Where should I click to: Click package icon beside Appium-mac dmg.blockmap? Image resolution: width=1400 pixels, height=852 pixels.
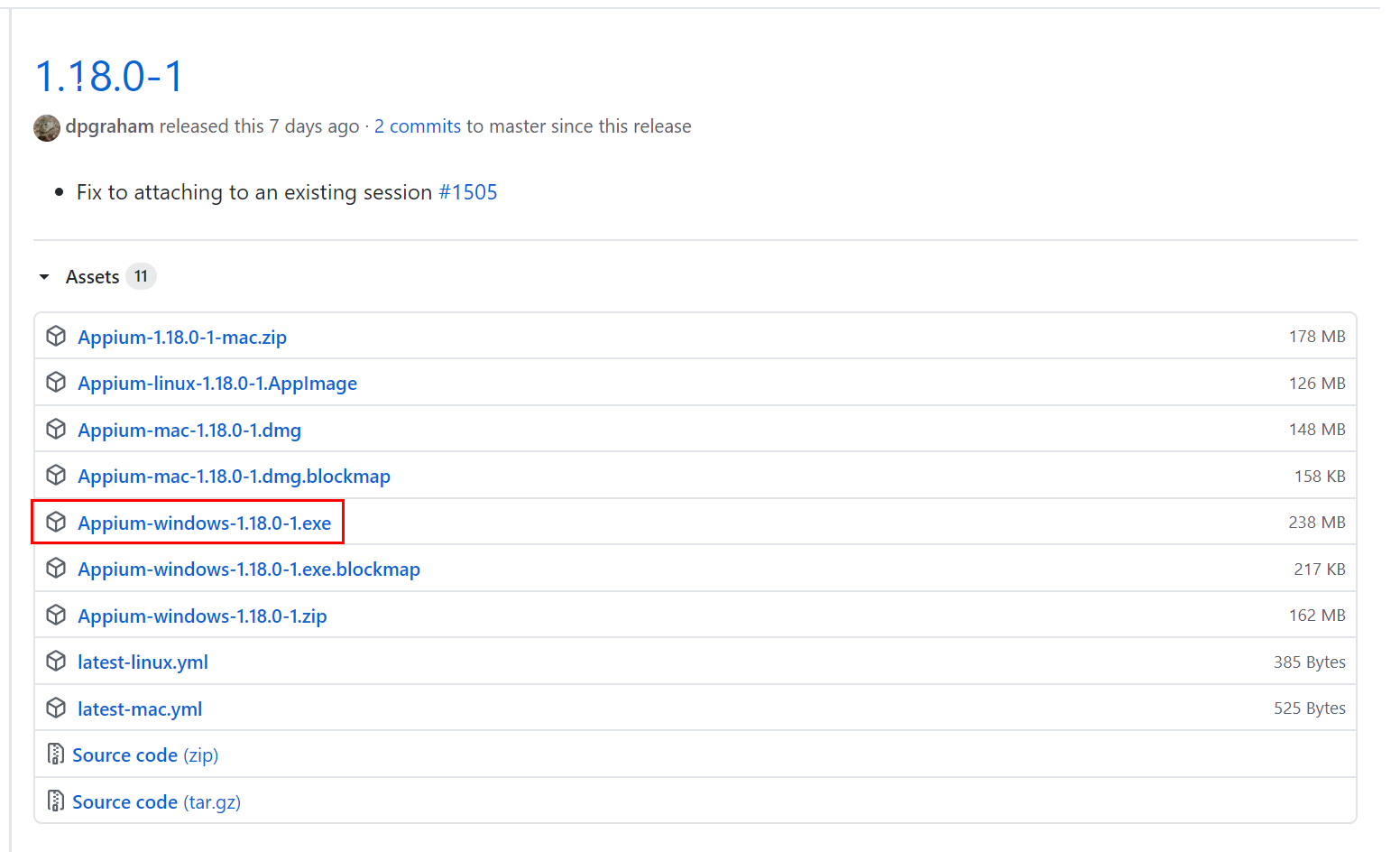point(56,475)
